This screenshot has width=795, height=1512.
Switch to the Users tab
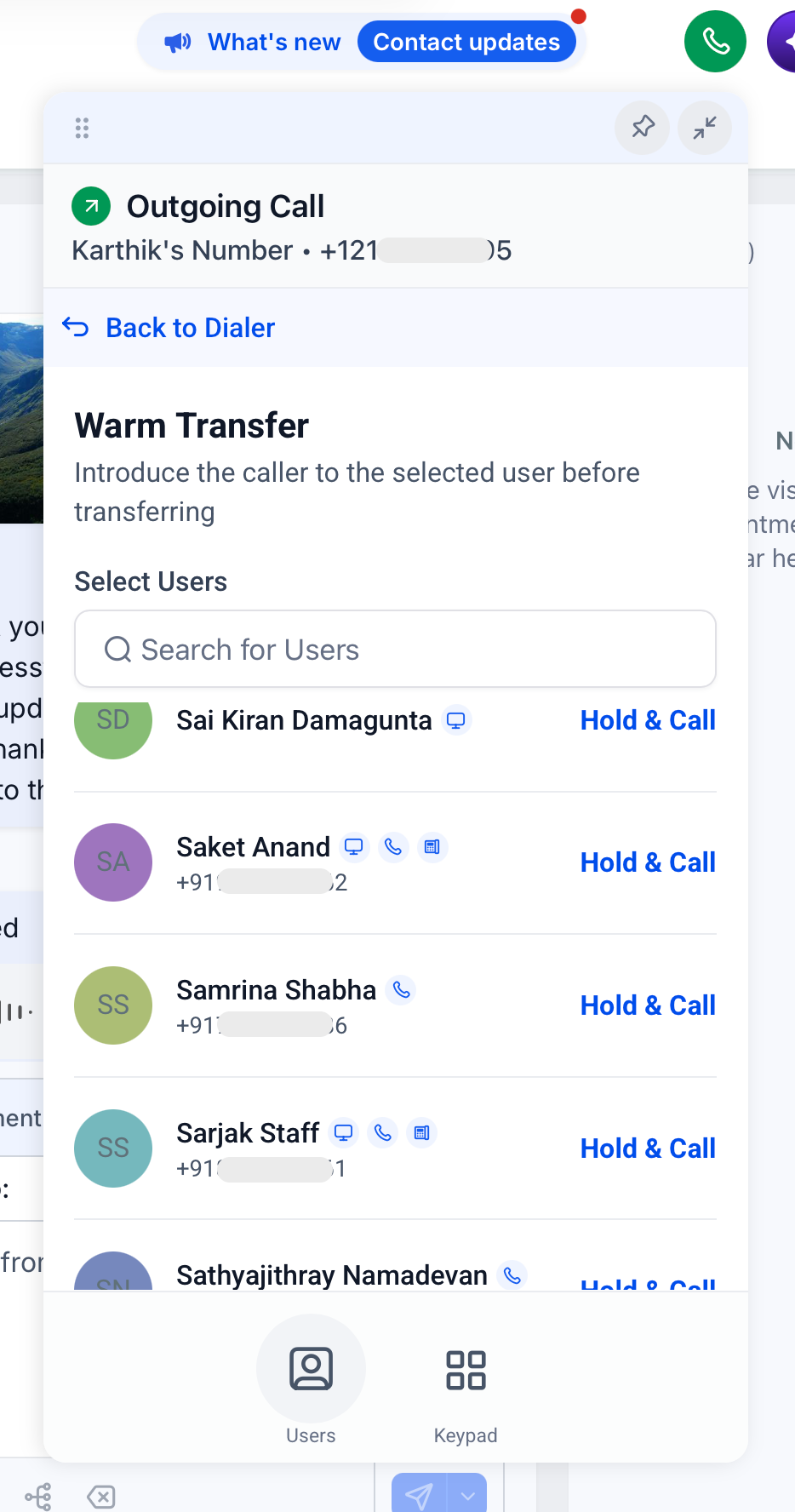click(x=311, y=1381)
